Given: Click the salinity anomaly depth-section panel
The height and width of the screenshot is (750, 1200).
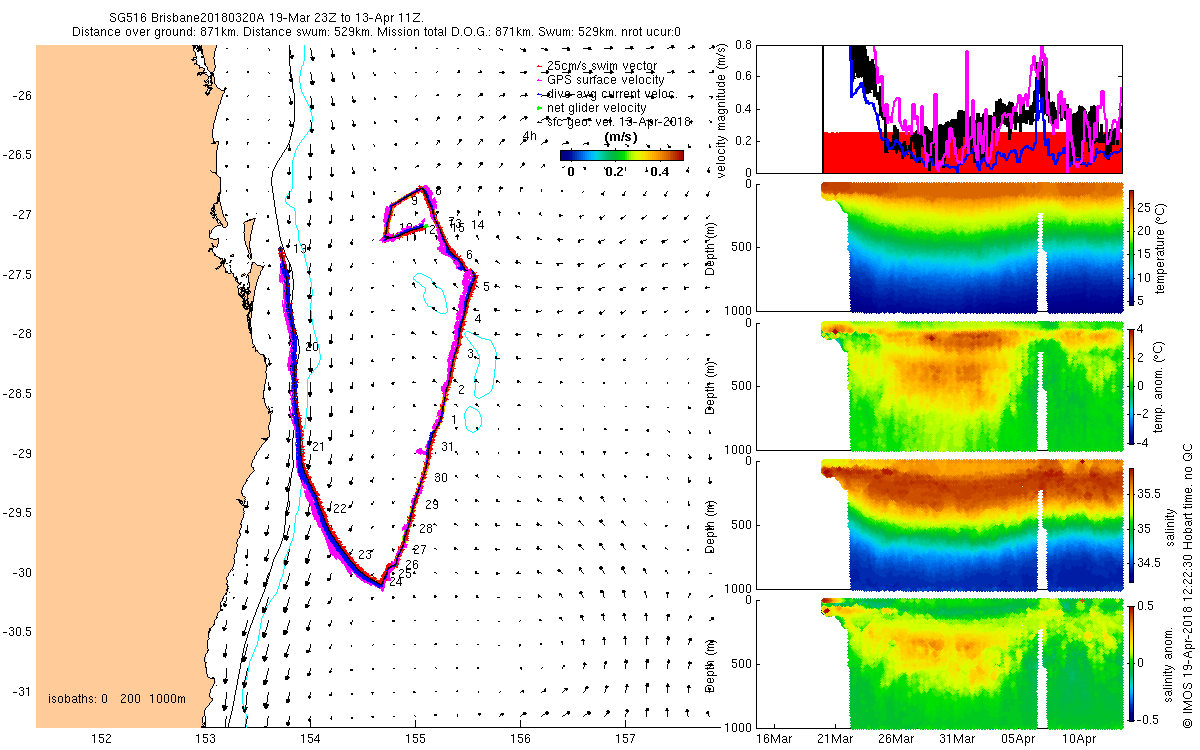Looking at the screenshot, I should [x=940, y=663].
